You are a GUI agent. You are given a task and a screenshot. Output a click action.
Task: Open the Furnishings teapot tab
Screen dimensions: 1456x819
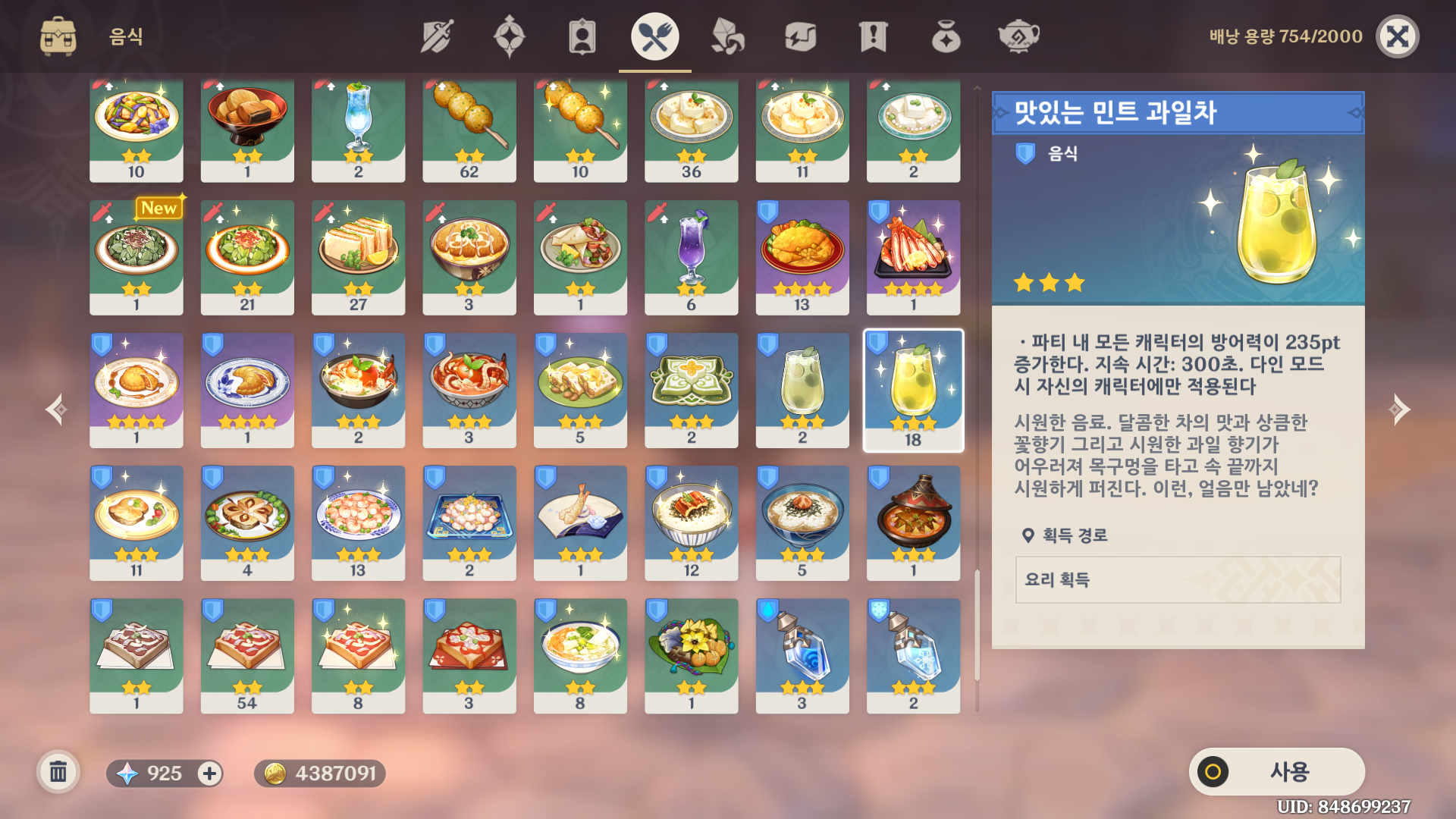(1018, 36)
